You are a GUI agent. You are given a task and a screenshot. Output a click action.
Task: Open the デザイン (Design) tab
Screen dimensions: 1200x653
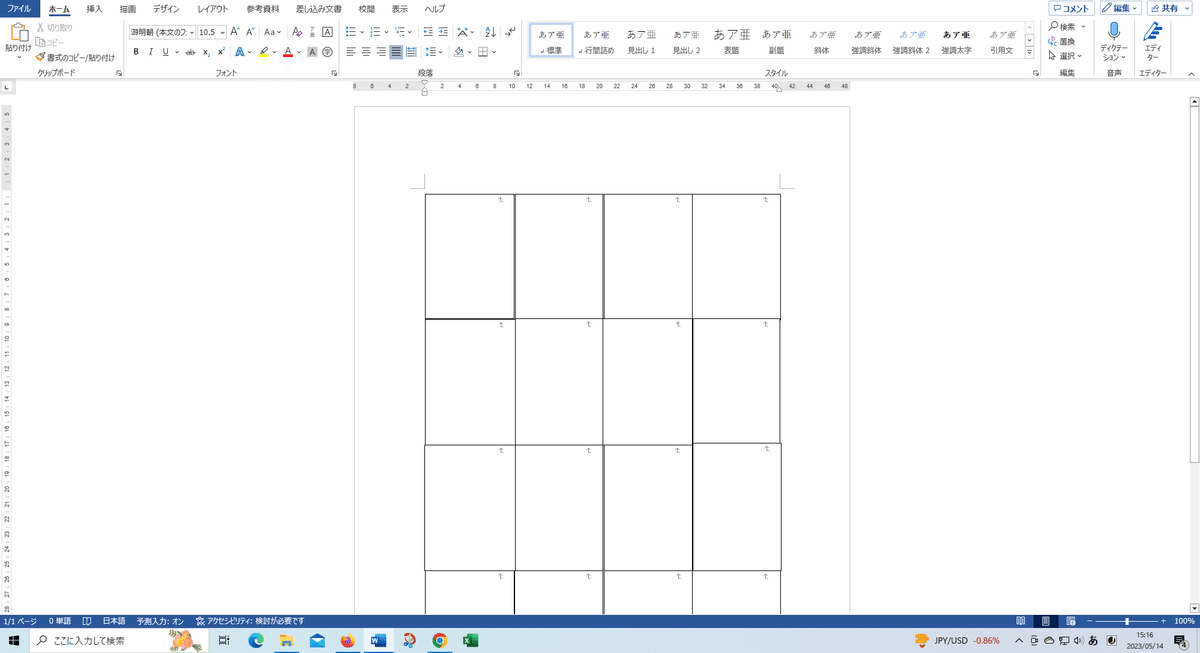pos(166,8)
